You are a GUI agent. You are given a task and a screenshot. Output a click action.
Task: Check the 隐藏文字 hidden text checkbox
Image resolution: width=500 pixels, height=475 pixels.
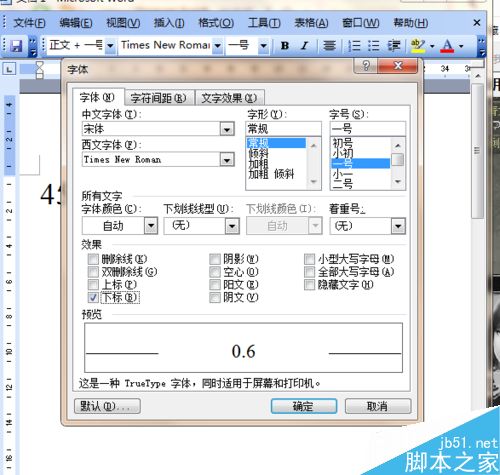click(309, 285)
